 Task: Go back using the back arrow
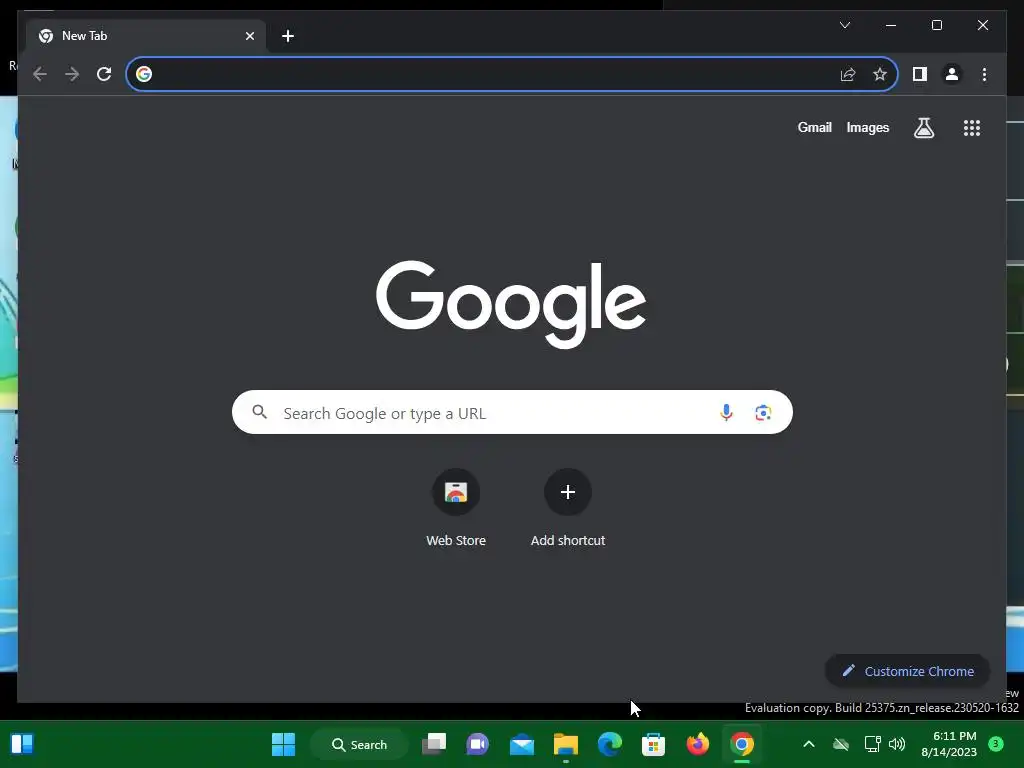(x=40, y=74)
